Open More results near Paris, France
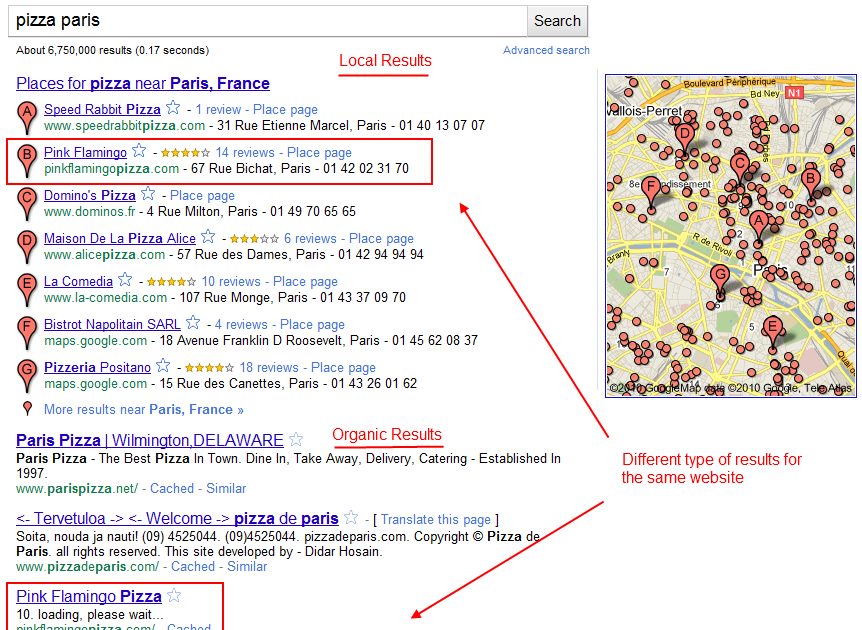The width and height of the screenshot is (862, 630). pyautogui.click(x=143, y=410)
